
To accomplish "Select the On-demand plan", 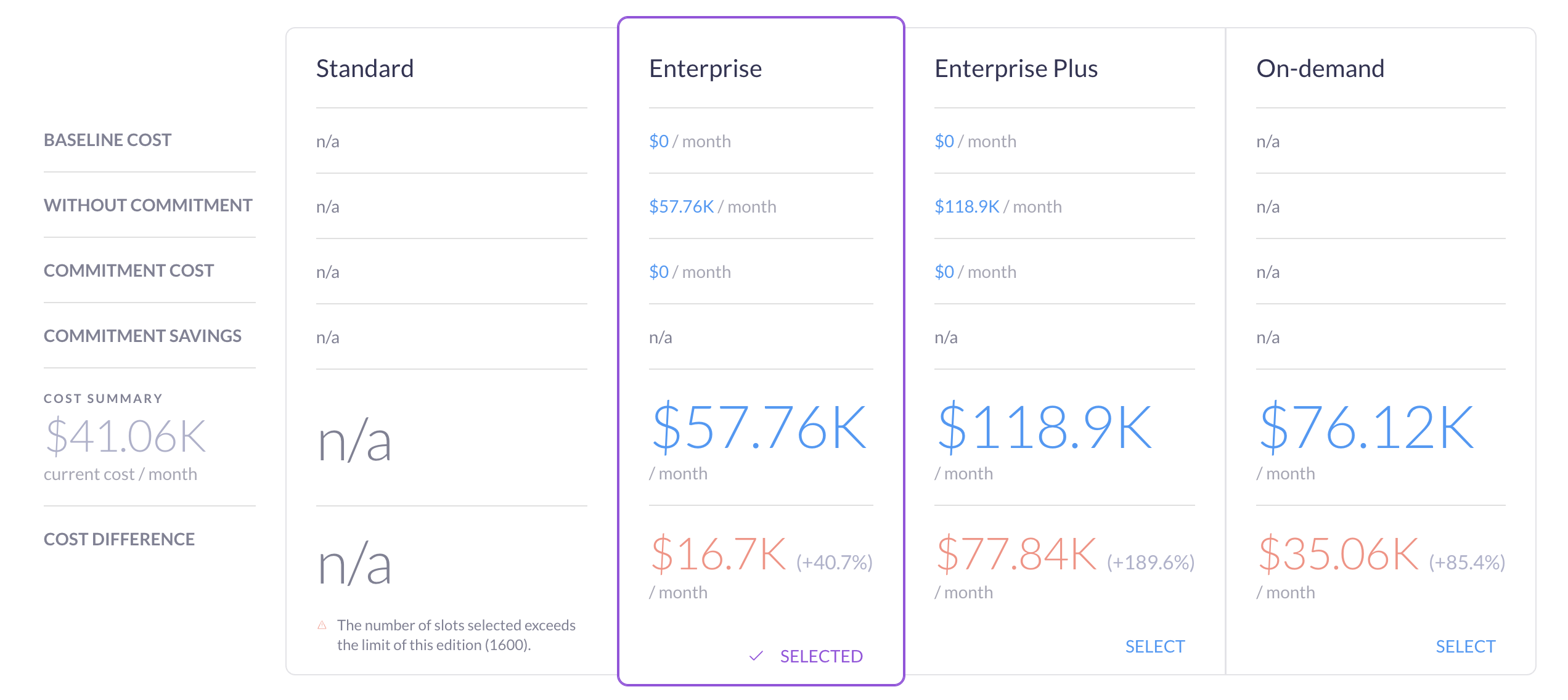I will point(1465,646).
